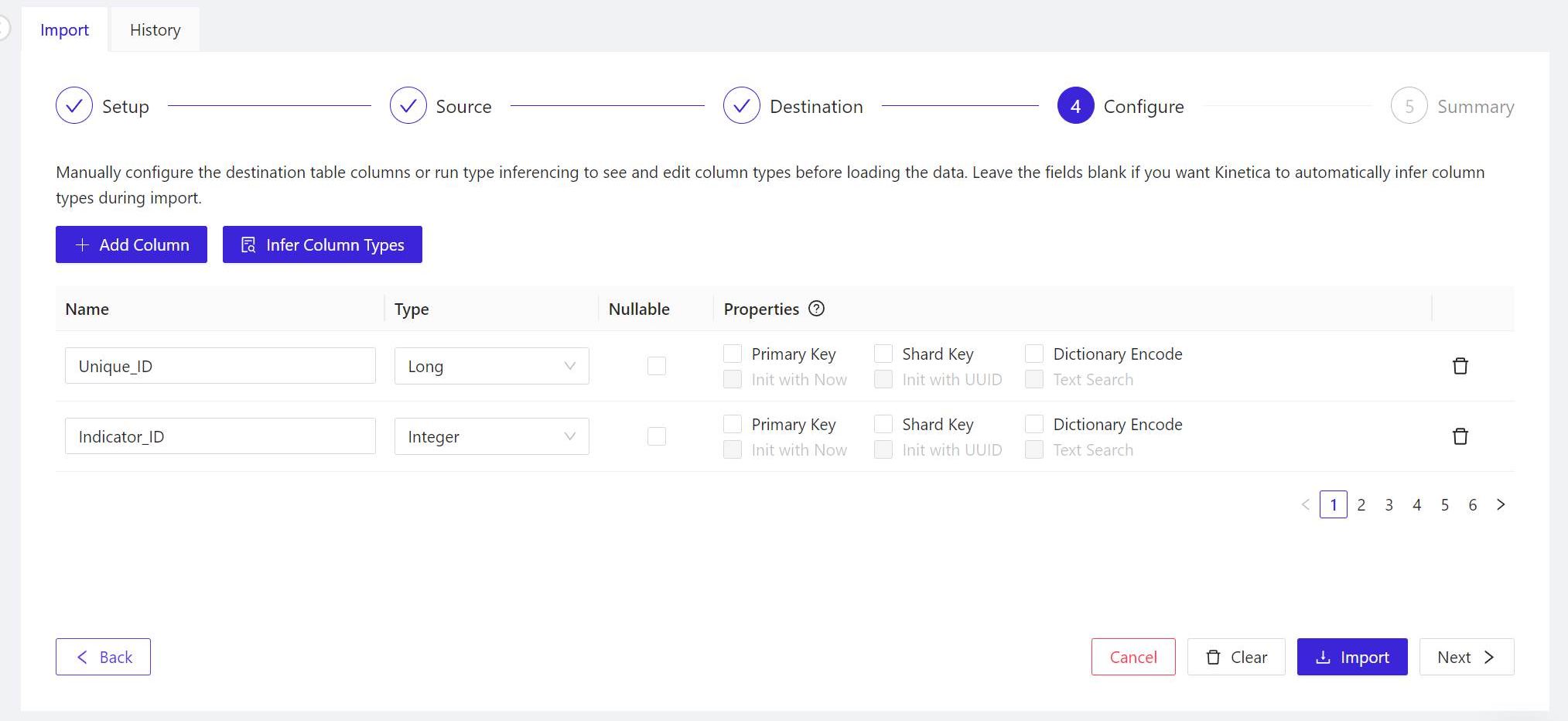Click the Setup step checkmark circle
This screenshot has width=1568, height=721.
pos(74,106)
